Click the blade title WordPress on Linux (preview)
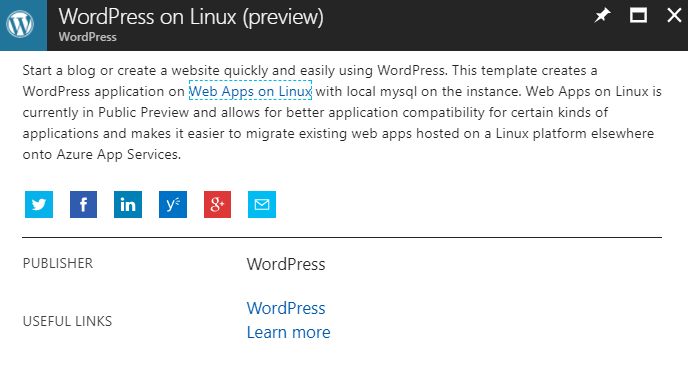688x379 pixels. click(x=191, y=17)
